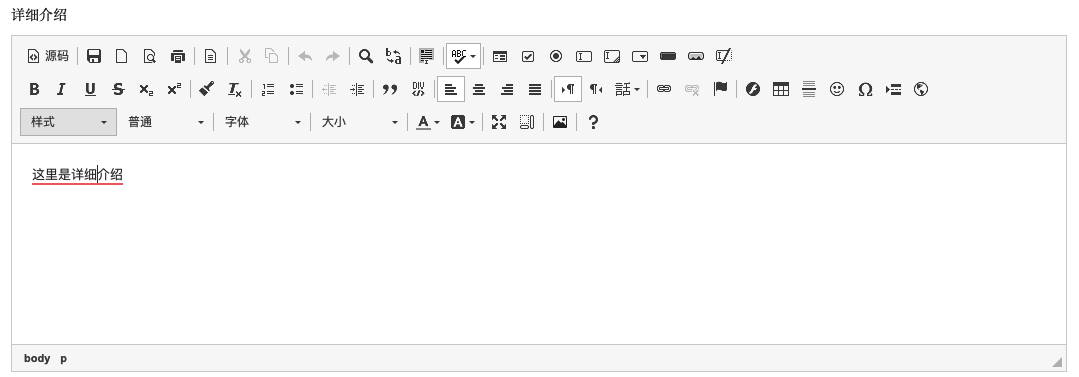The height and width of the screenshot is (377, 1079).
Task: Increase the paragraph indent
Action: coord(357,89)
